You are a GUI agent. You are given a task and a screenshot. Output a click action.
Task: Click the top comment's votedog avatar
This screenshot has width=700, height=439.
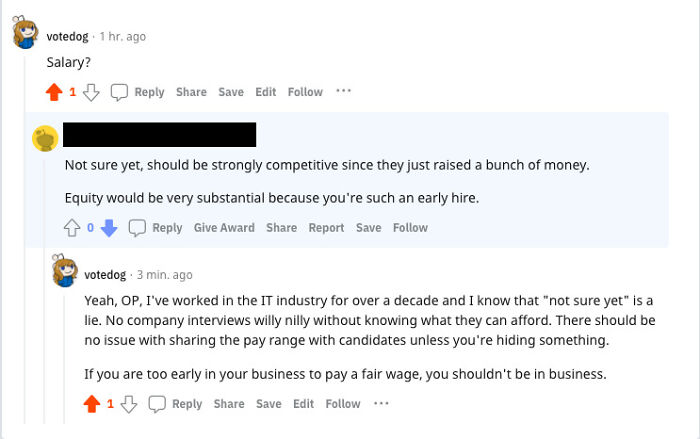(x=26, y=35)
